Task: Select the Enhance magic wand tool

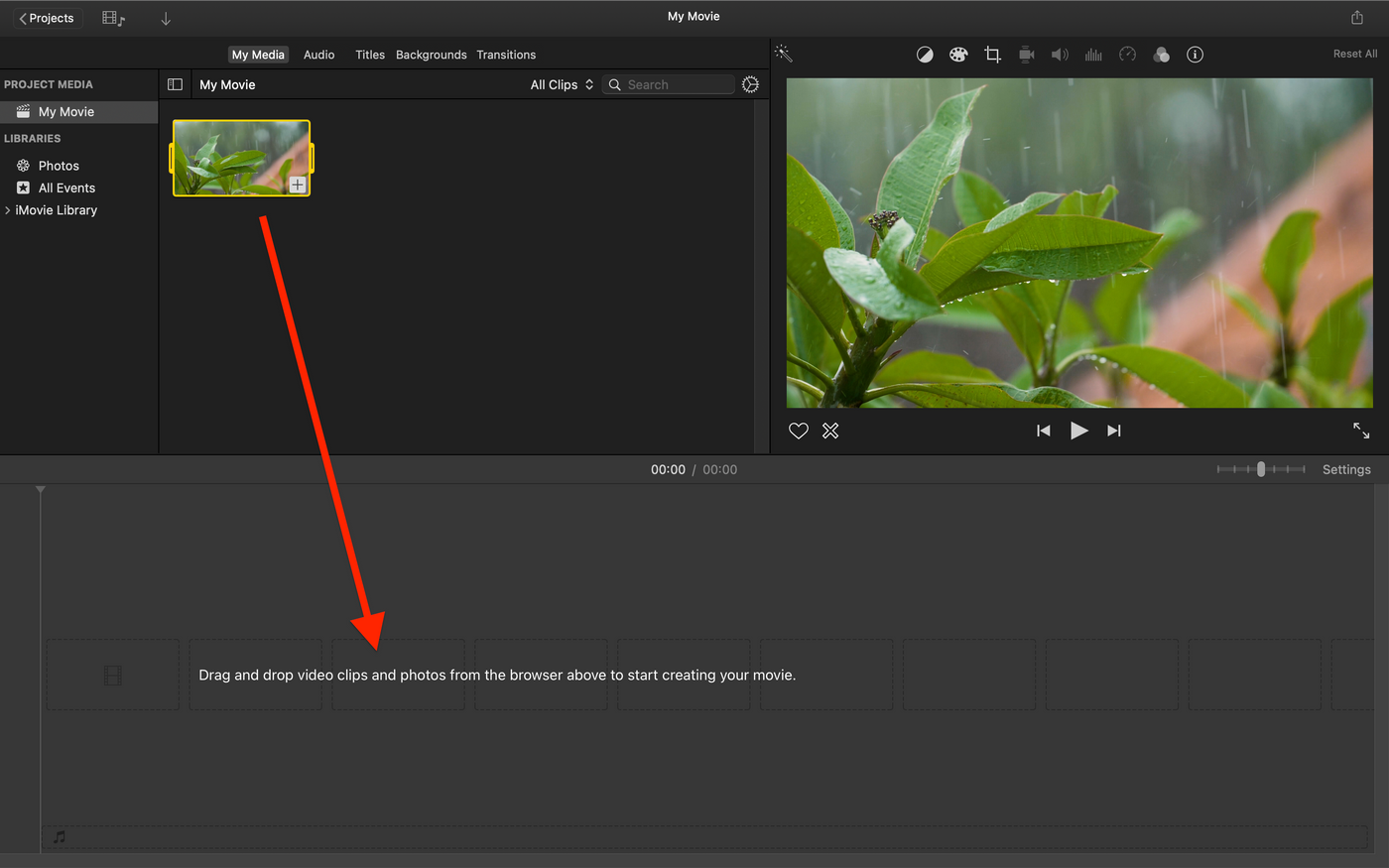Action: (x=784, y=53)
